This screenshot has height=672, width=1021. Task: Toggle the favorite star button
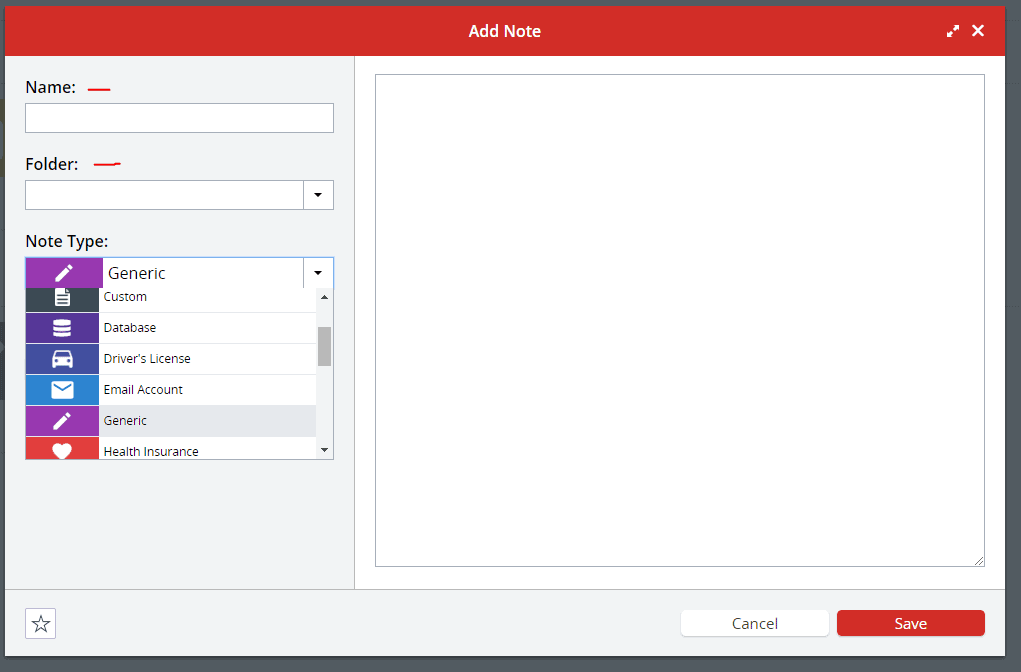(41, 624)
